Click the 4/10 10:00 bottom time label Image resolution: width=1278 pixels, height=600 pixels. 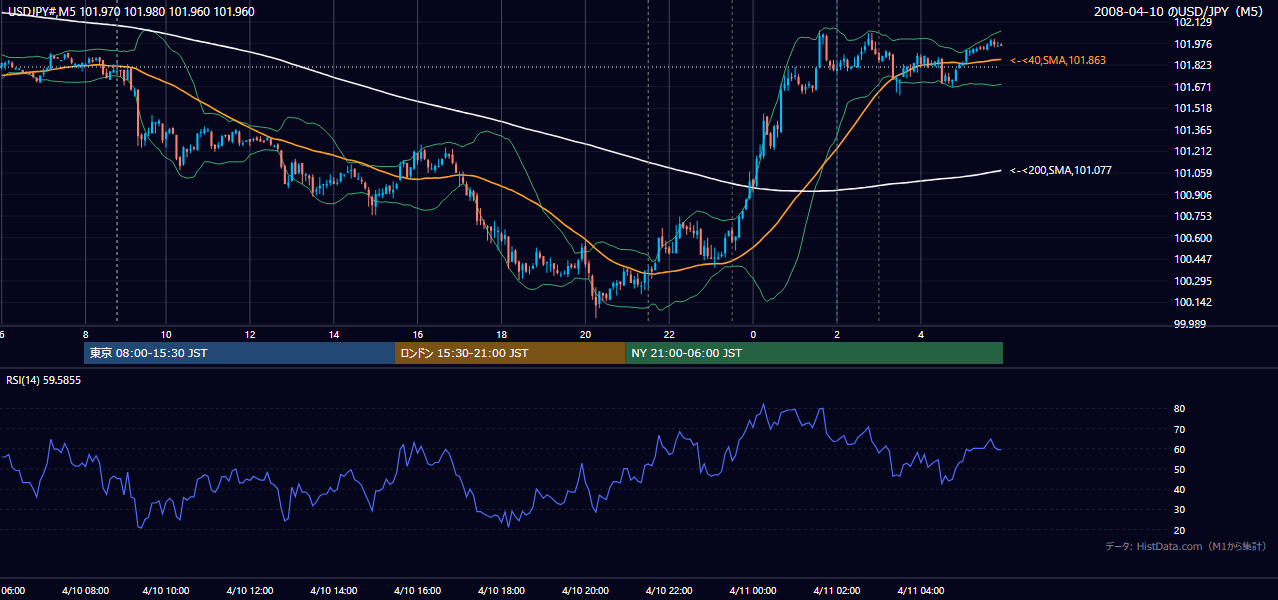point(164,590)
